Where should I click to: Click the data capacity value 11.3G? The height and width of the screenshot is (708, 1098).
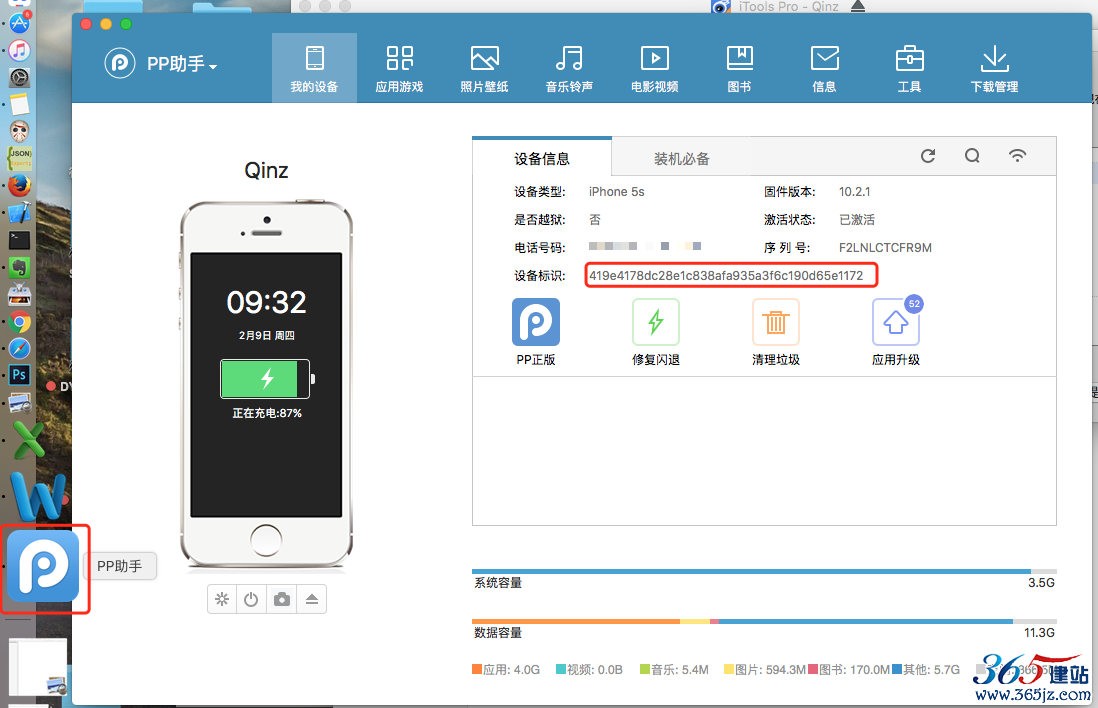[x=1039, y=633]
